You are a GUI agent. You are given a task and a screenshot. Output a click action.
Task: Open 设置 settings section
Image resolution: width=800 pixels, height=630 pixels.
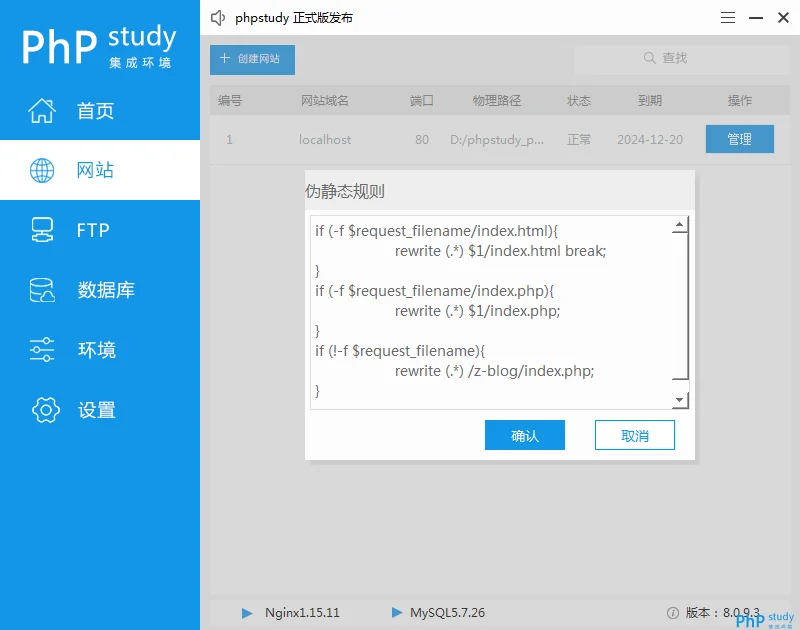pyautogui.click(x=99, y=410)
